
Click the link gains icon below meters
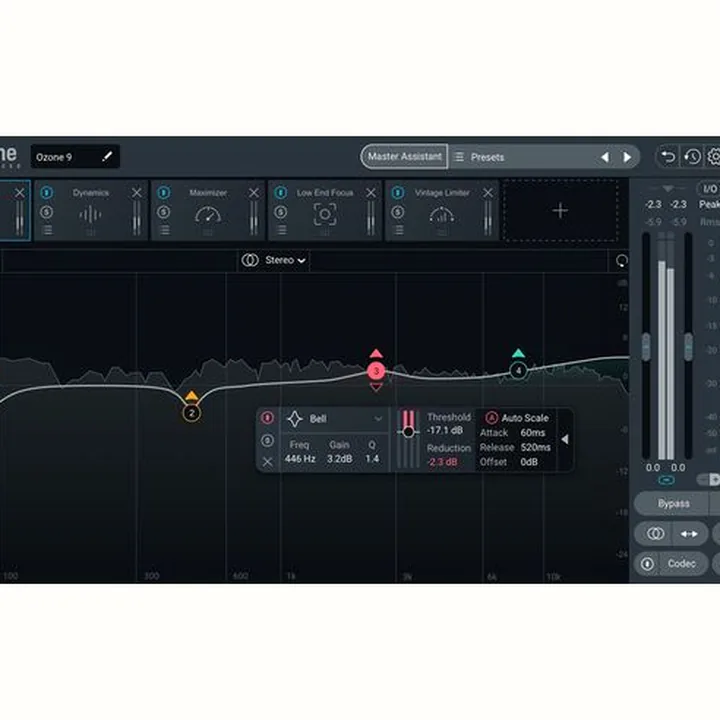click(x=667, y=480)
